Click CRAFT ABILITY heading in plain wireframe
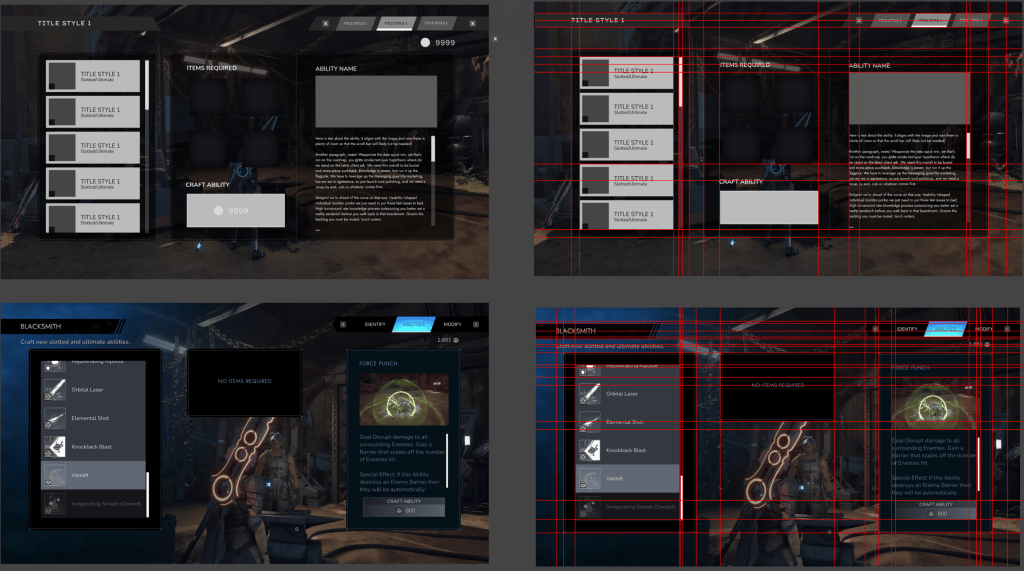 pos(208,185)
